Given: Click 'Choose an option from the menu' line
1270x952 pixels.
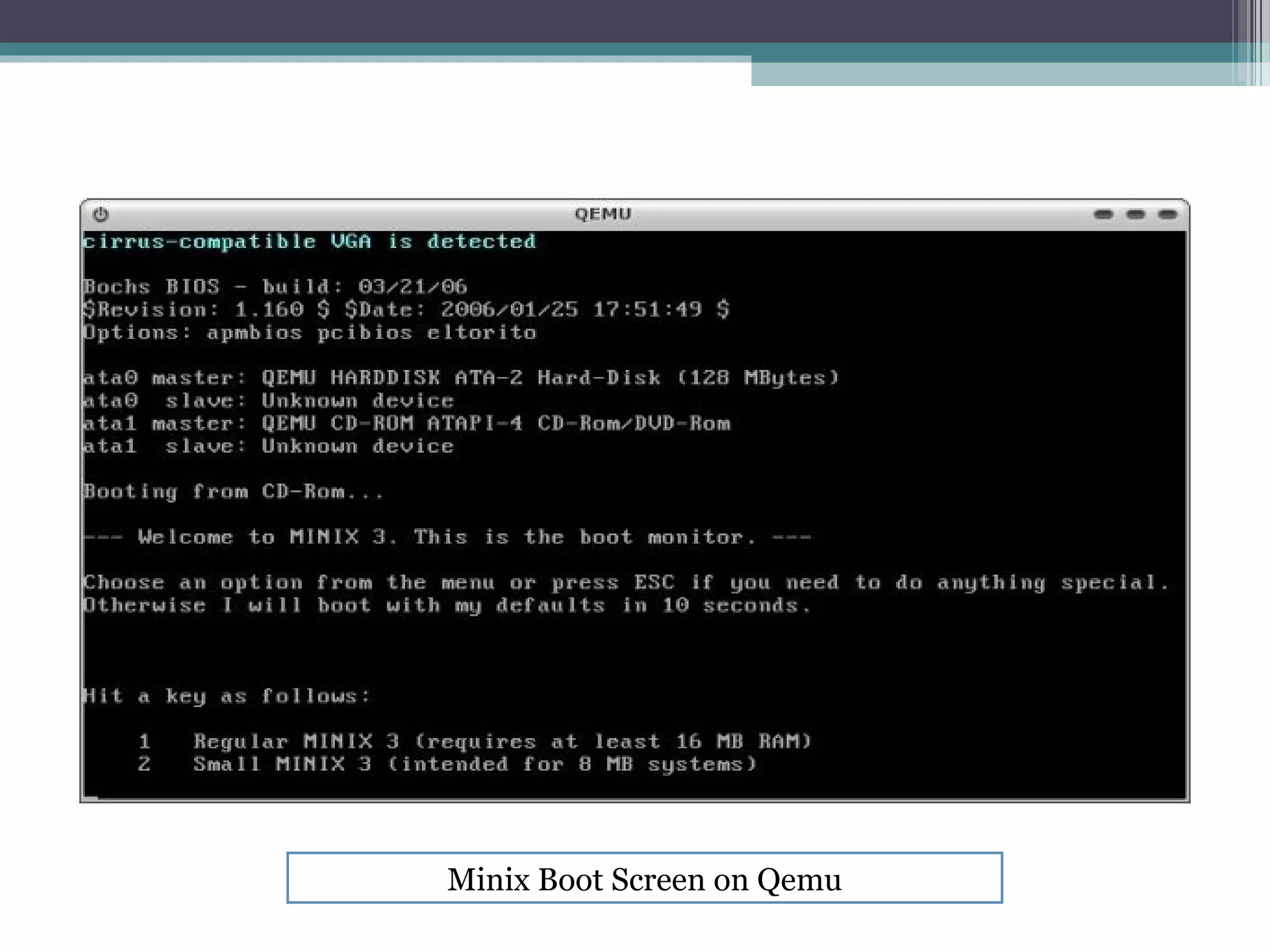Looking at the screenshot, I should click(x=626, y=583).
